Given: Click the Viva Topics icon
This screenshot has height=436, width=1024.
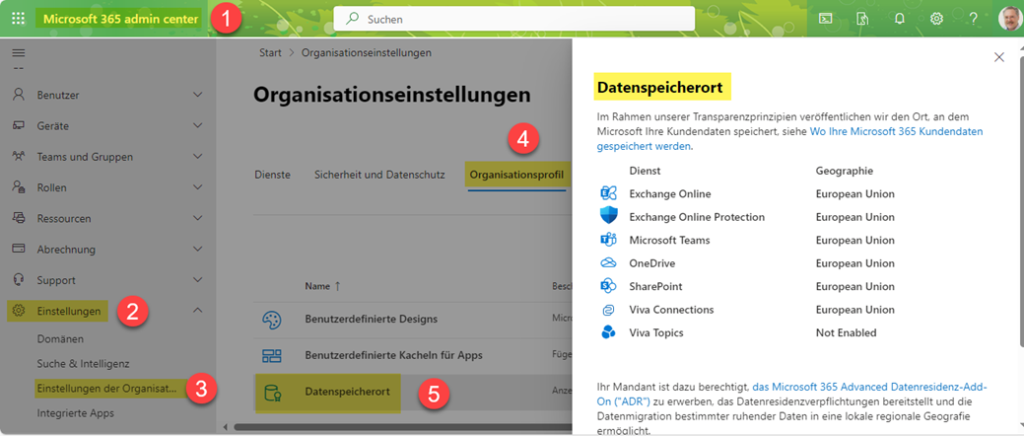Looking at the screenshot, I should 608,332.
